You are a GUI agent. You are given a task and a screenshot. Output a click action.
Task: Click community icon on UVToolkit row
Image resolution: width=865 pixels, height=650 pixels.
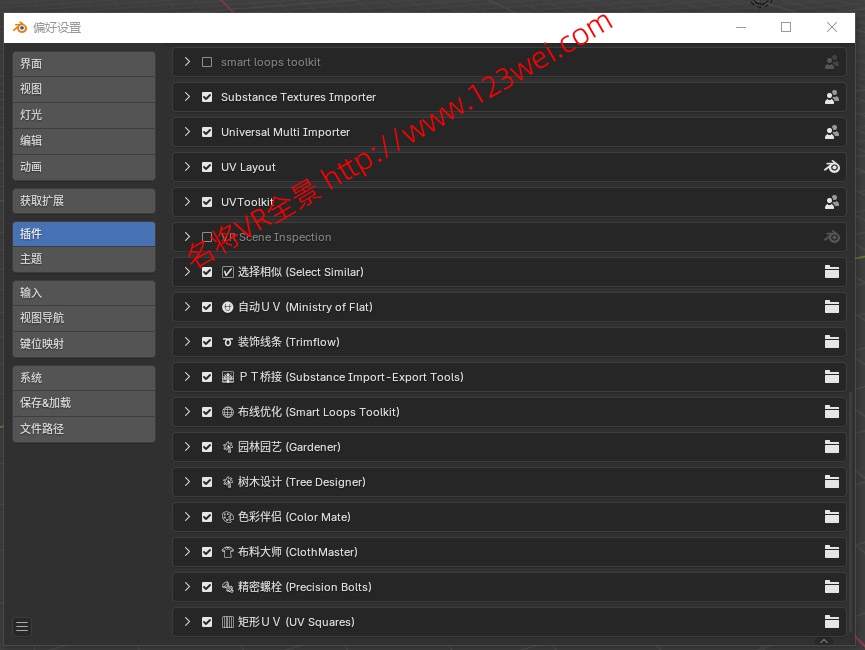pyautogui.click(x=831, y=202)
